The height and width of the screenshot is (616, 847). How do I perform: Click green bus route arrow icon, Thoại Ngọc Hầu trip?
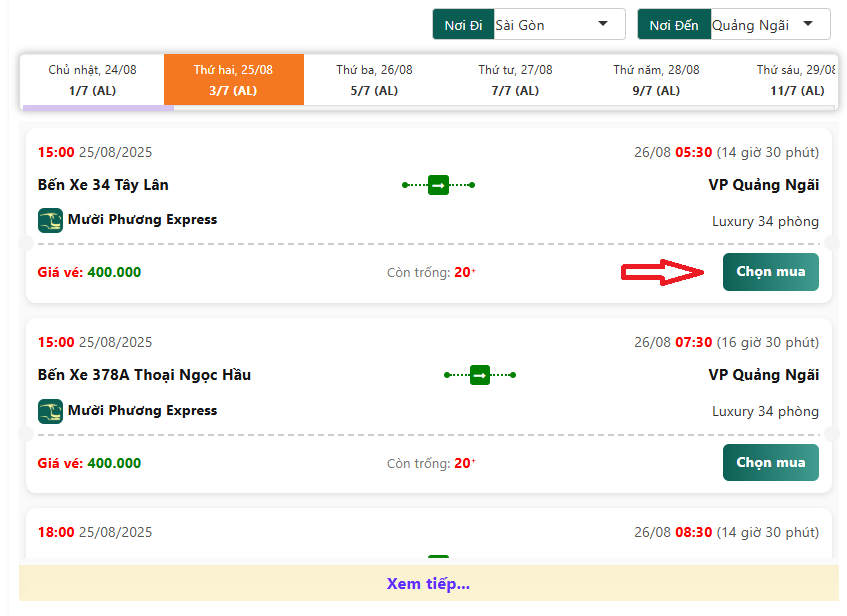479,375
